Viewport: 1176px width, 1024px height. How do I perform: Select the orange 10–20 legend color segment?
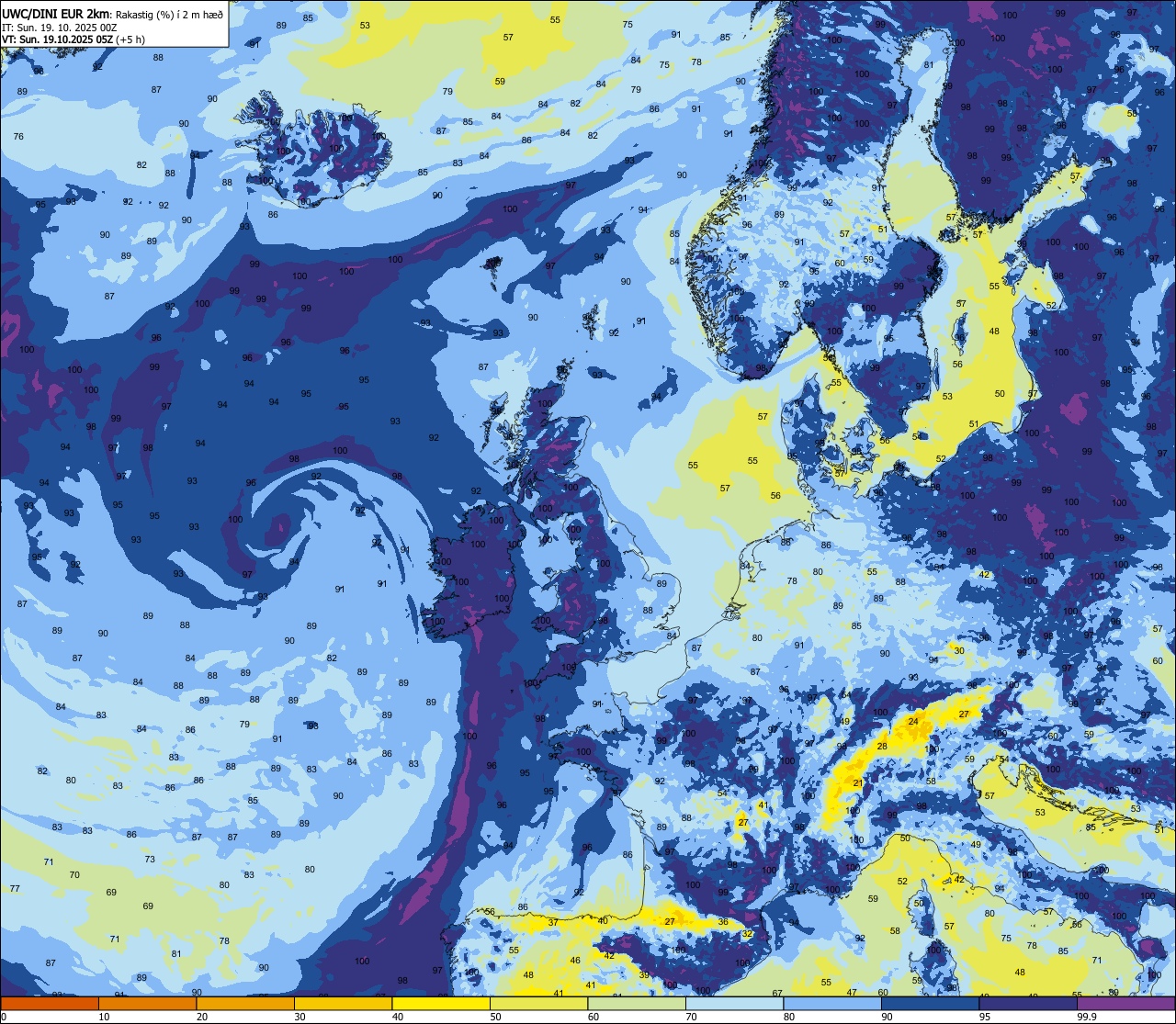pos(147,1003)
